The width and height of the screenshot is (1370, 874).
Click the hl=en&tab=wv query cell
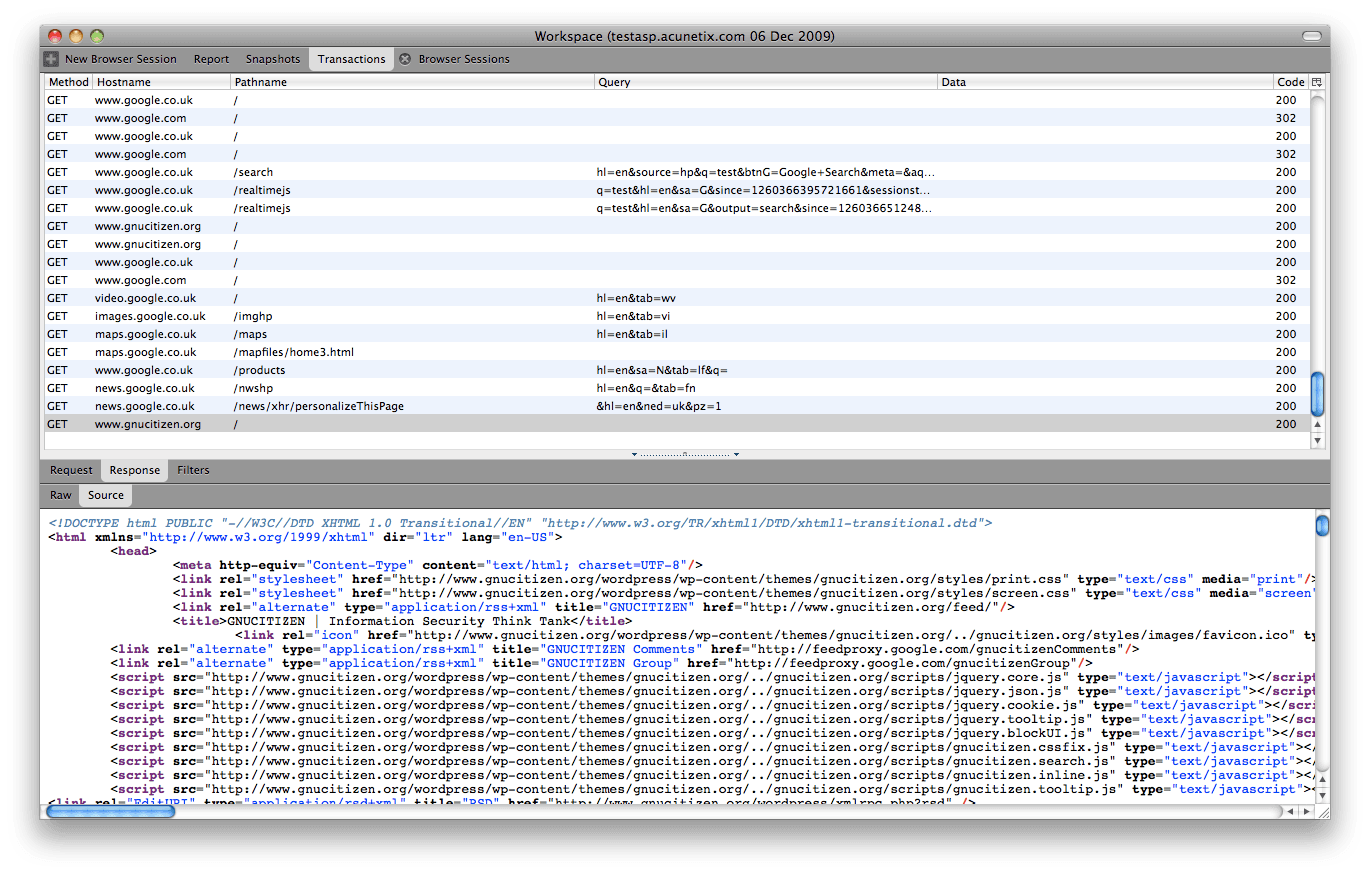(637, 298)
